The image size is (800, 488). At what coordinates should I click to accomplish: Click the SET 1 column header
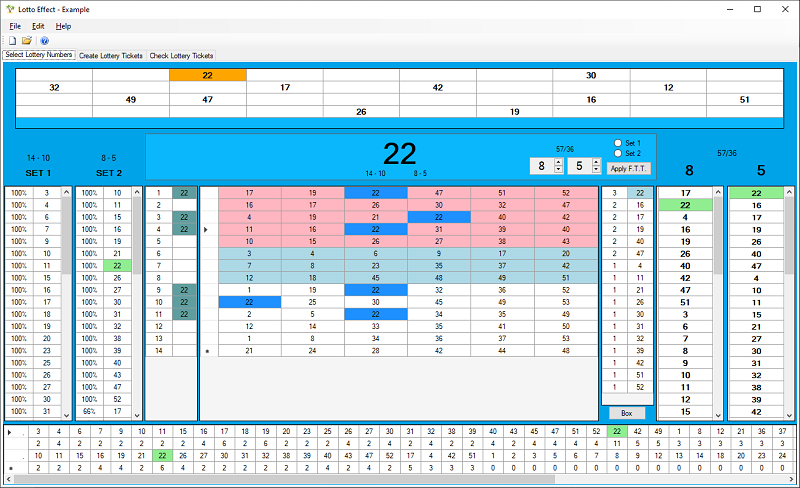coord(38,173)
